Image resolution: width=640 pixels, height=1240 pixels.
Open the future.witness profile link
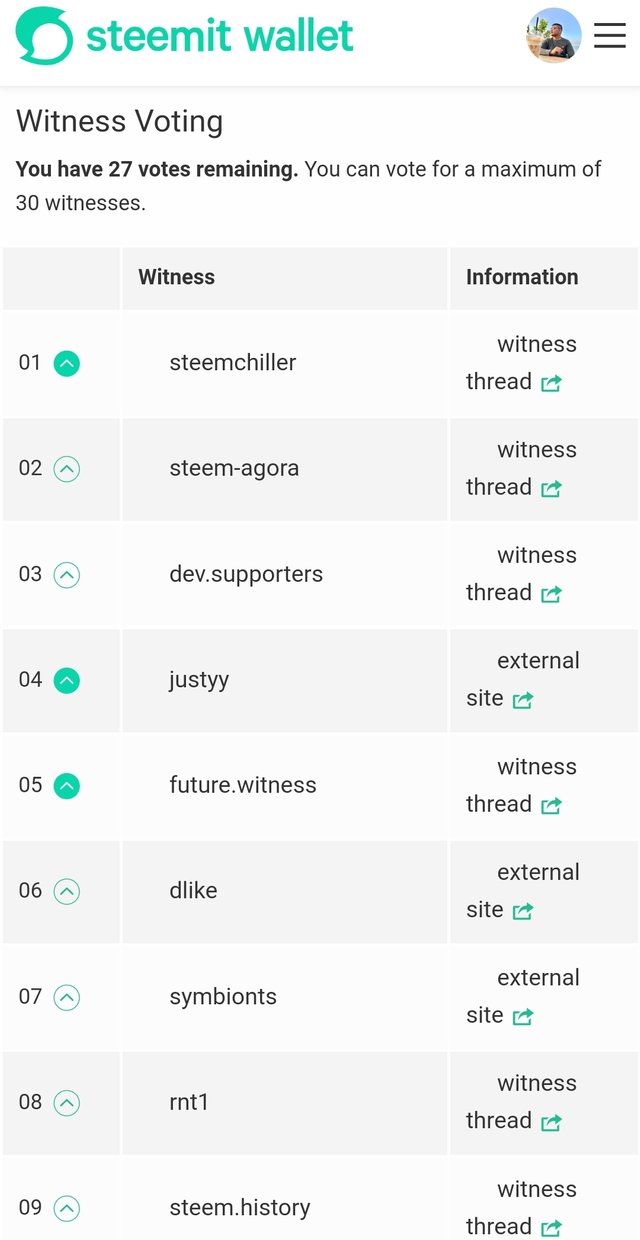[x=242, y=785]
